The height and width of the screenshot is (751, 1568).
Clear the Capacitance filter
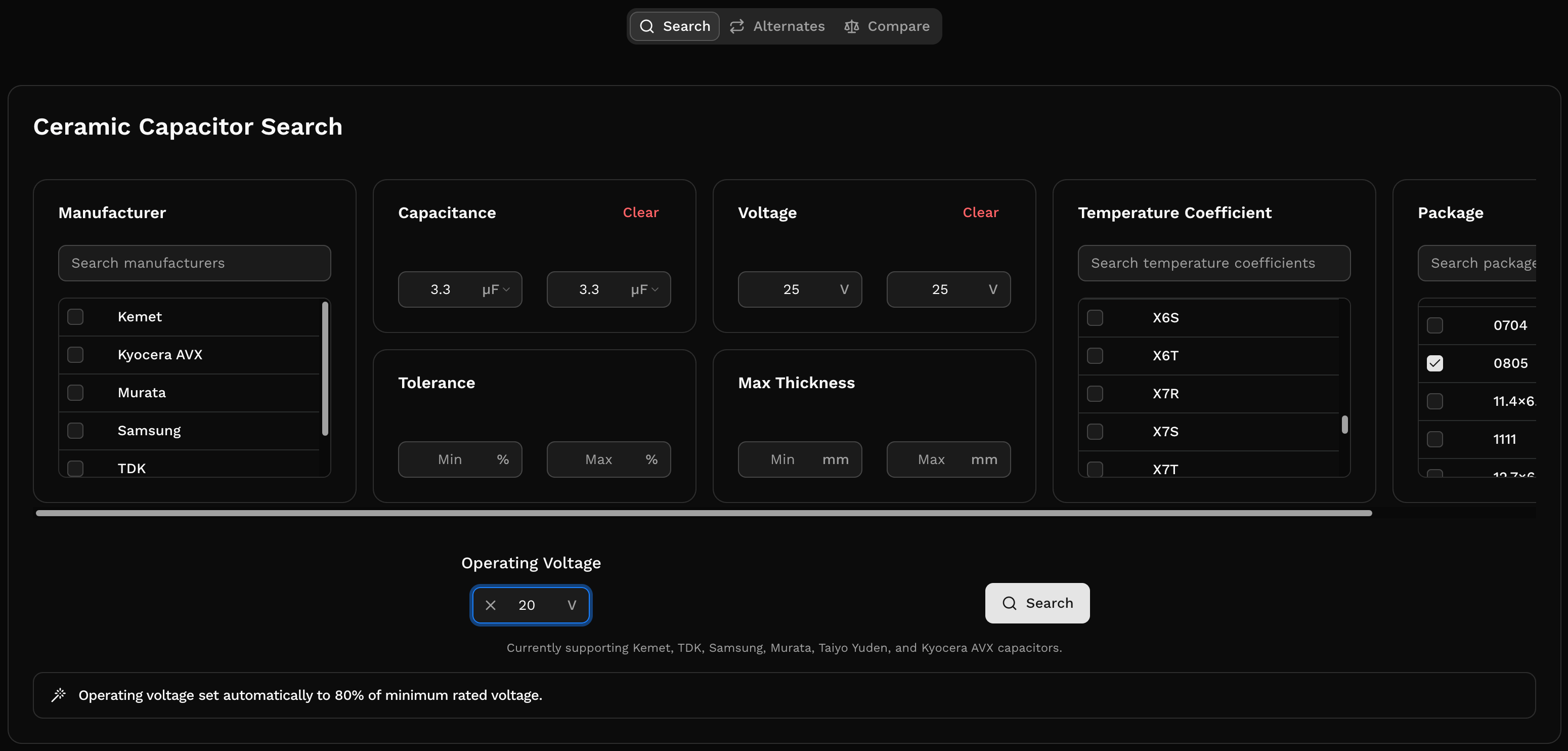pos(640,213)
